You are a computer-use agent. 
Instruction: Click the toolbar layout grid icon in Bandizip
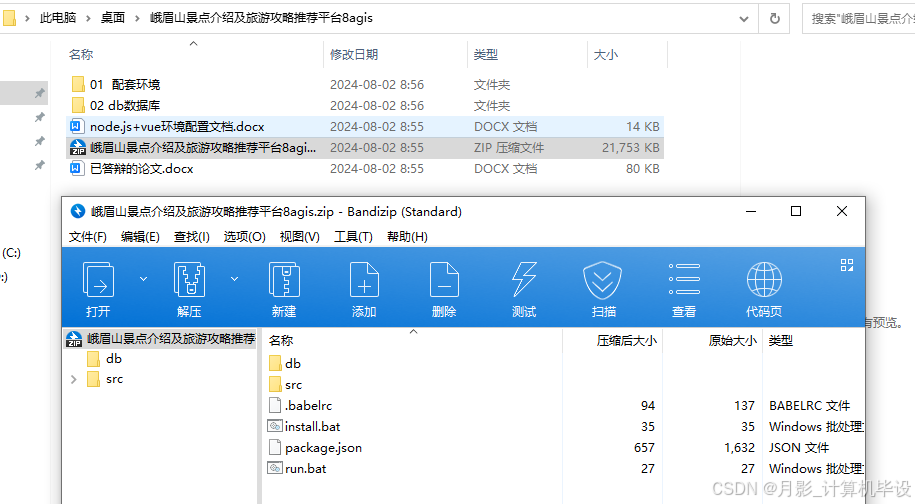[x=847, y=265]
